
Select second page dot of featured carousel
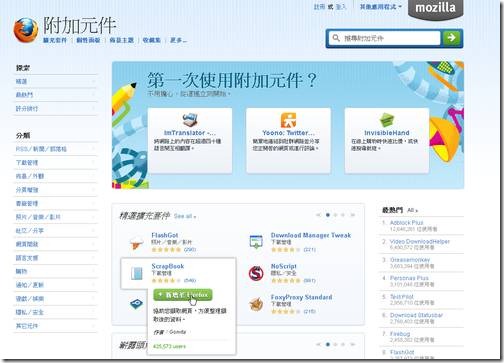[x=336, y=215]
